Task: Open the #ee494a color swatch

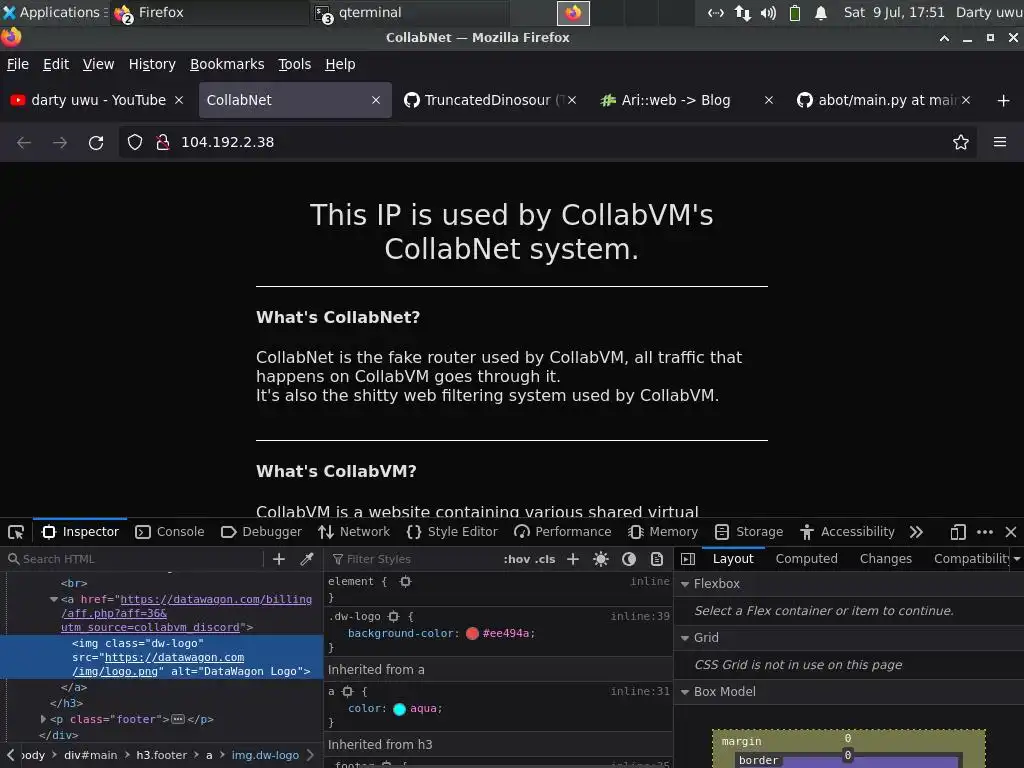Action: pyautogui.click(x=472, y=633)
